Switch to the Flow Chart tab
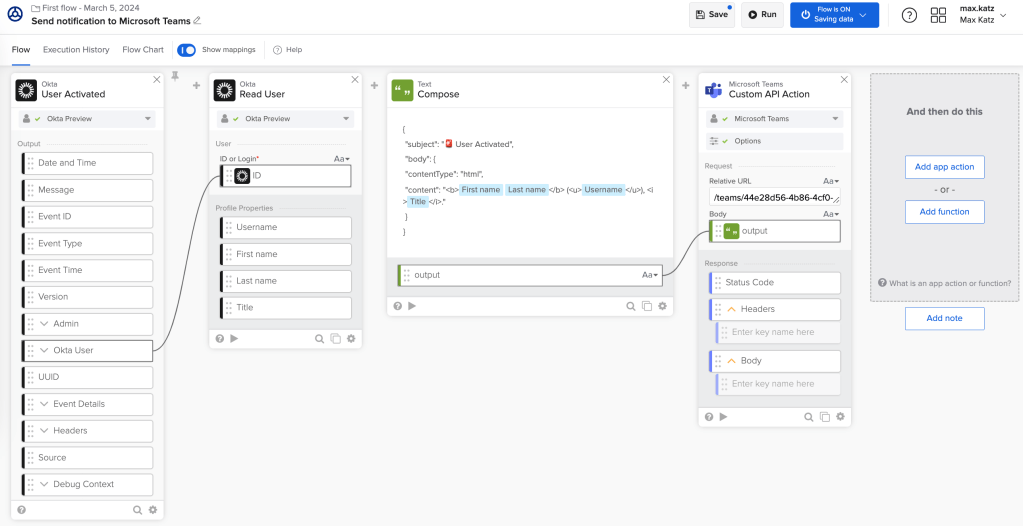The image size is (1023, 526). coord(143,50)
